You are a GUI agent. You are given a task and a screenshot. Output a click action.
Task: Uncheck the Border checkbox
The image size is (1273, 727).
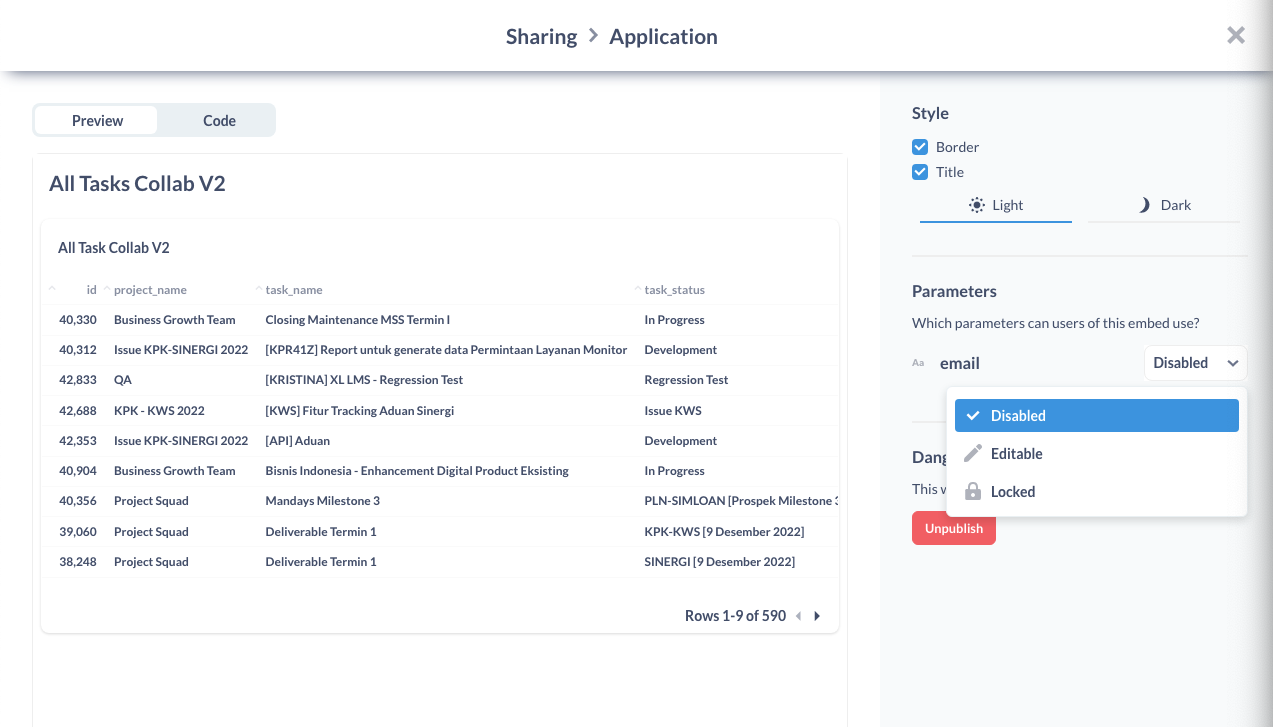(920, 147)
